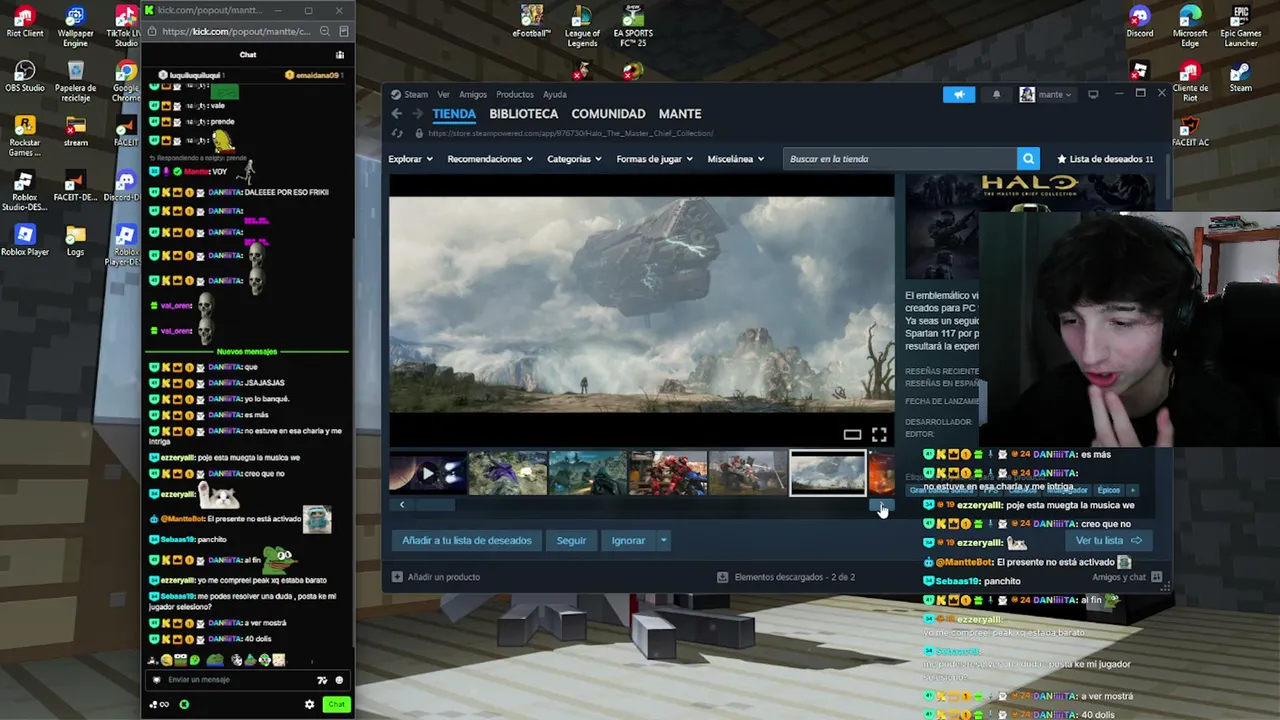Click the Seguir button
This screenshot has width=1280, height=720.
571,541
